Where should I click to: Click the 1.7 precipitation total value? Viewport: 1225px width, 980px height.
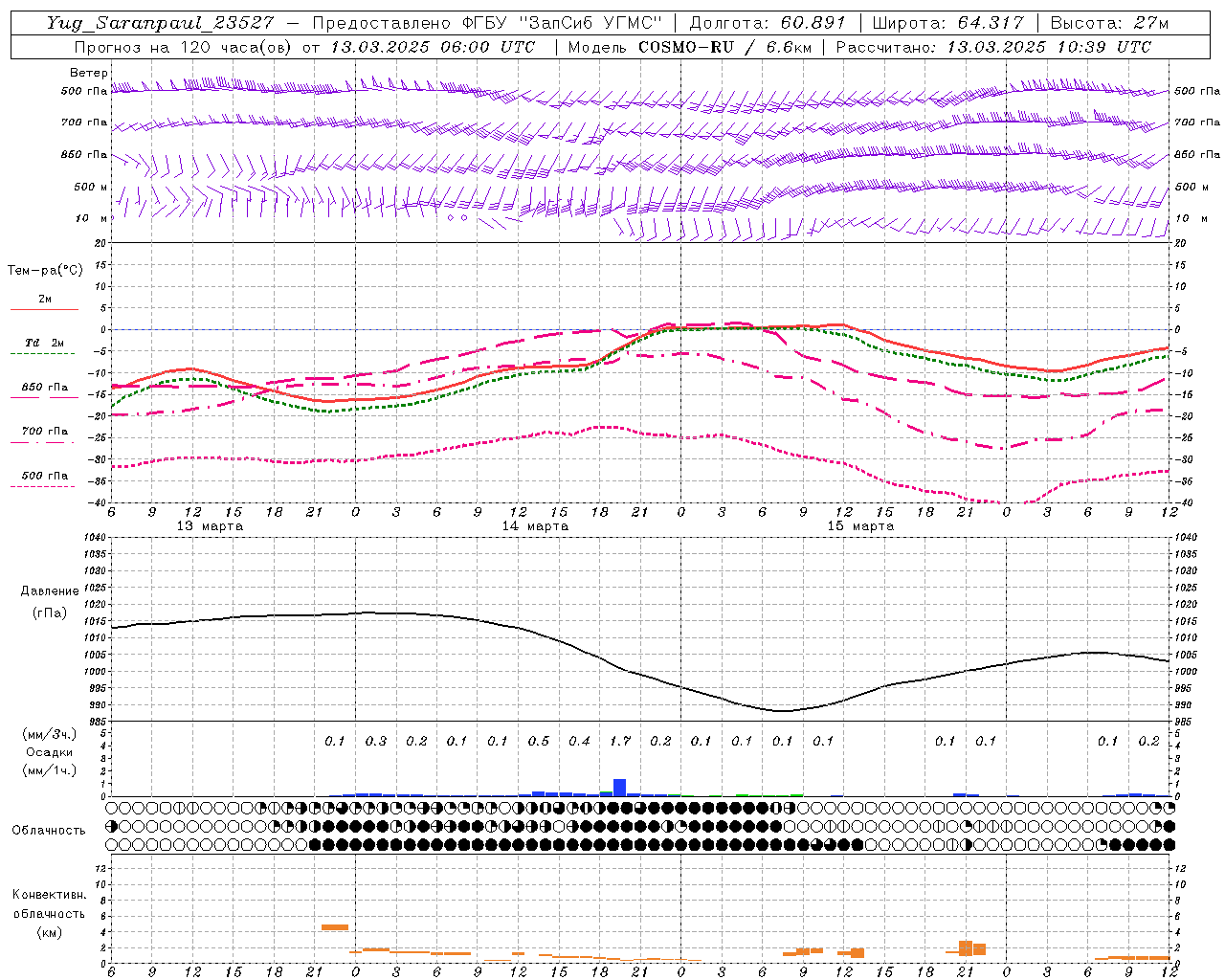[x=620, y=741]
